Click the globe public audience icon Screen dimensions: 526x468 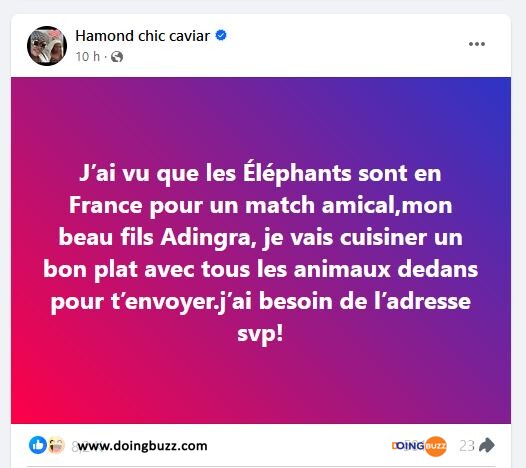117,57
